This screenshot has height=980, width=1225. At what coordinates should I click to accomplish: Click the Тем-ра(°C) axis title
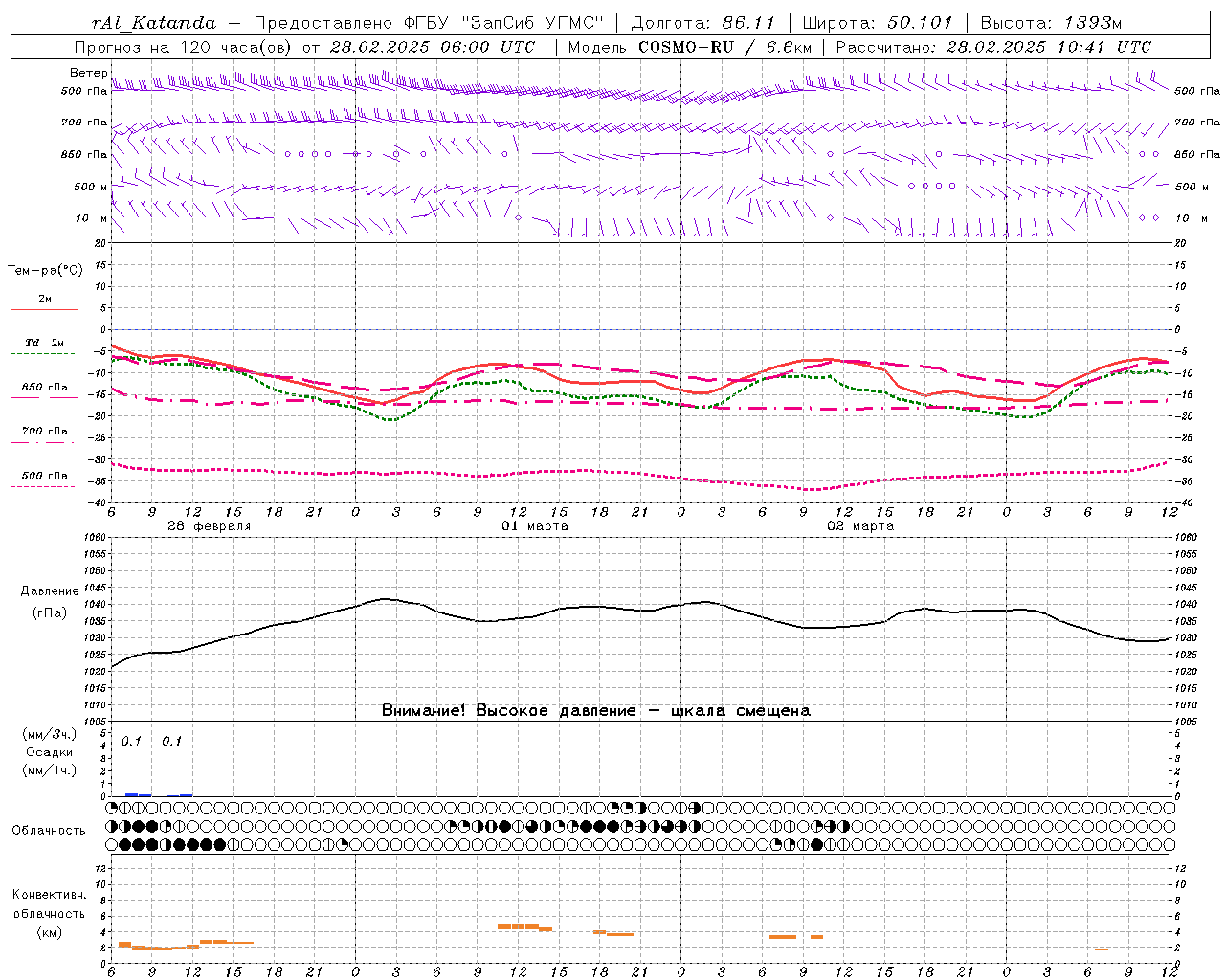[x=45, y=271]
